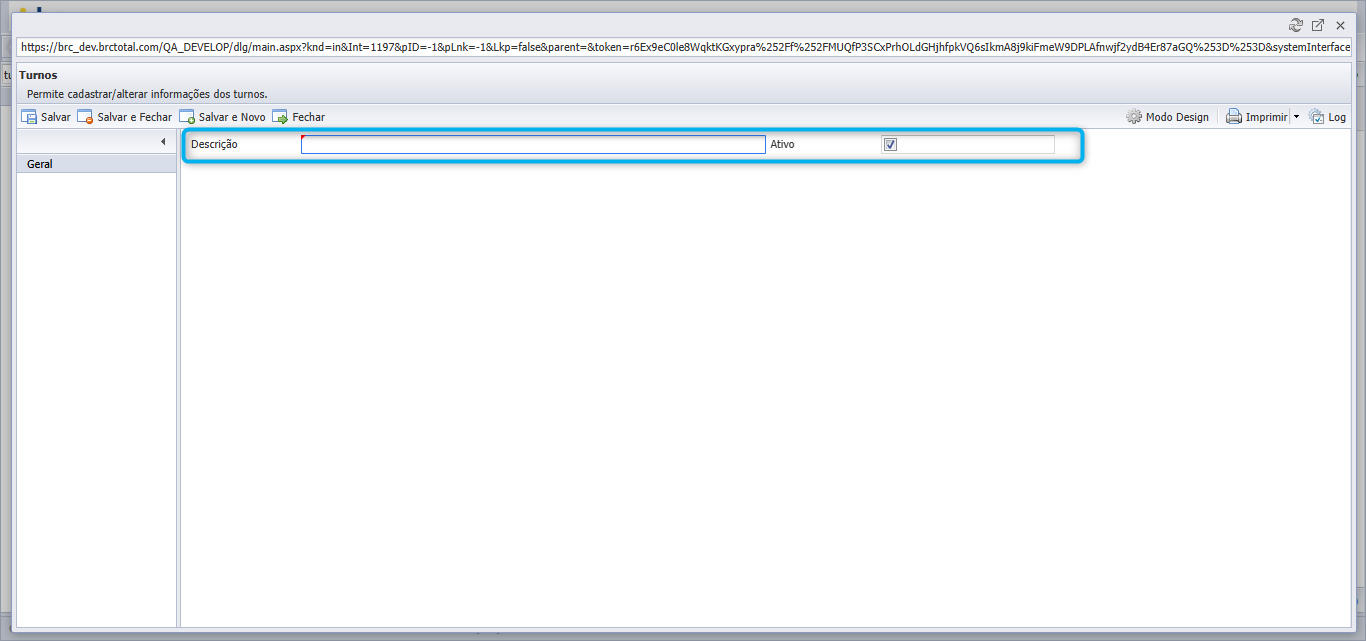Close the Turnos dialog window

tap(1340, 25)
